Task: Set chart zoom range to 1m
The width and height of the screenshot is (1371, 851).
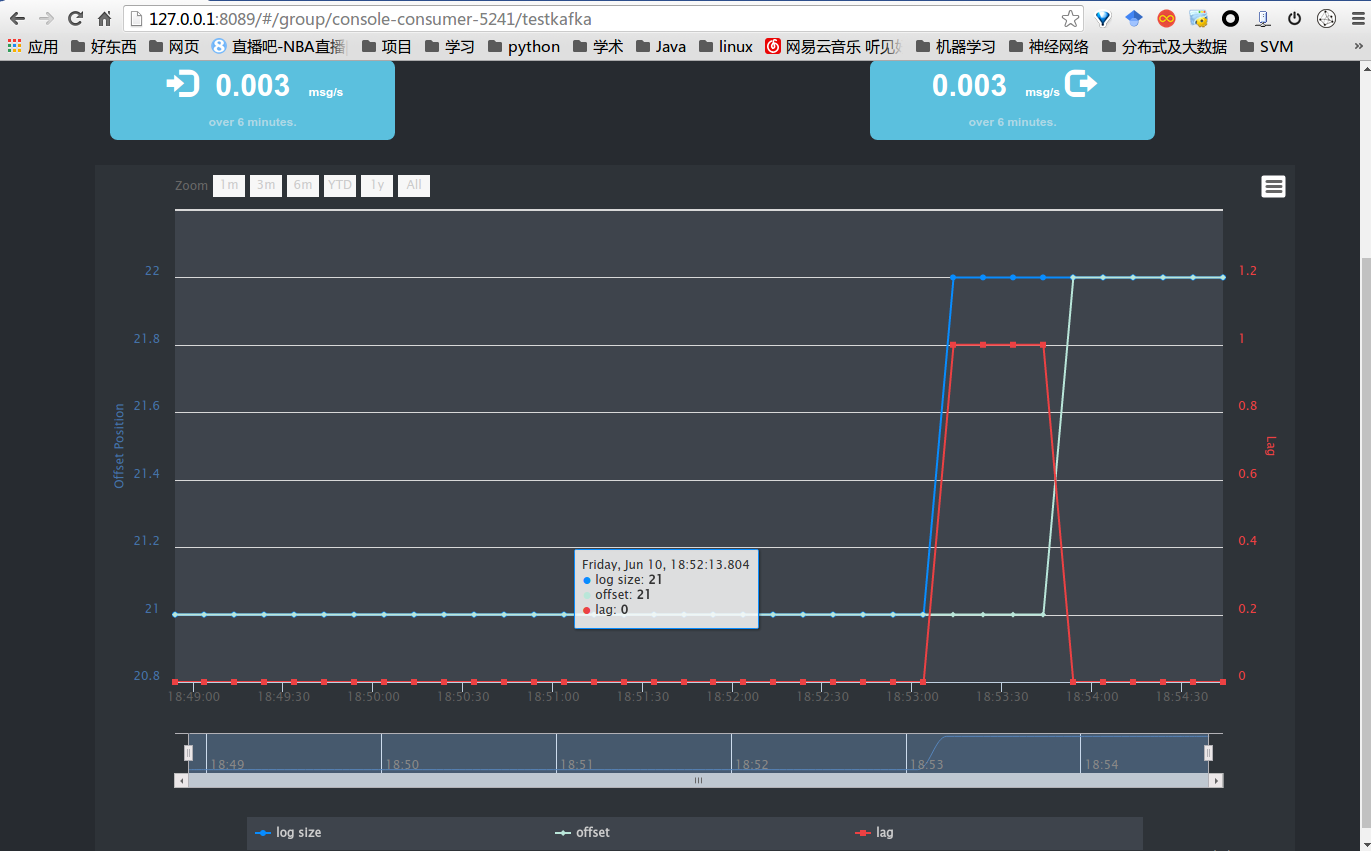Action: tap(229, 185)
